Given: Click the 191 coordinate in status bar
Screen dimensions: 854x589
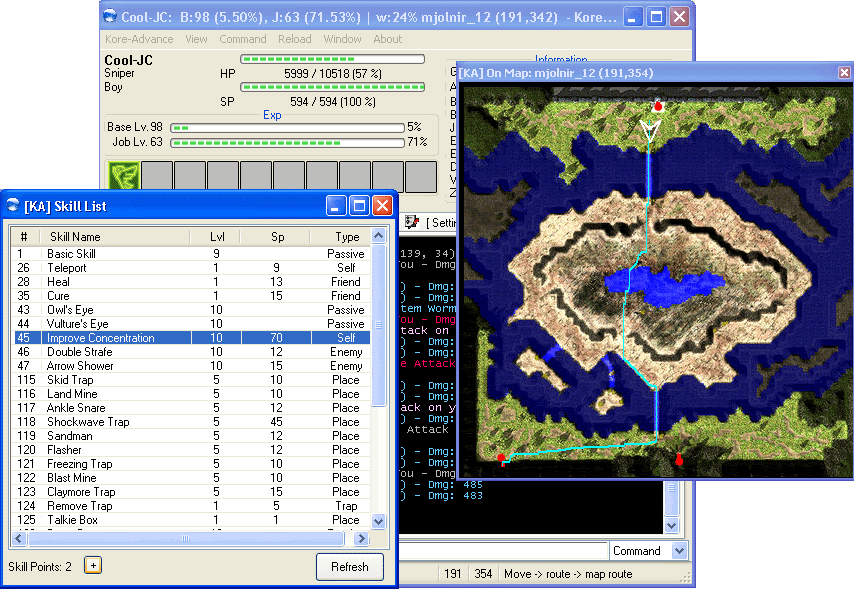Looking at the screenshot, I should tap(453, 574).
